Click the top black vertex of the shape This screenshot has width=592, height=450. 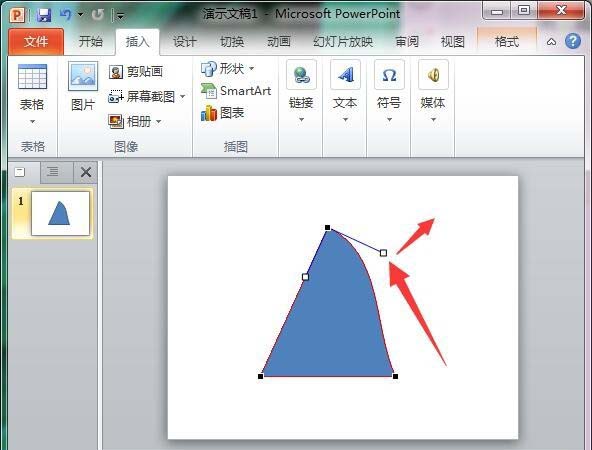(x=328, y=228)
